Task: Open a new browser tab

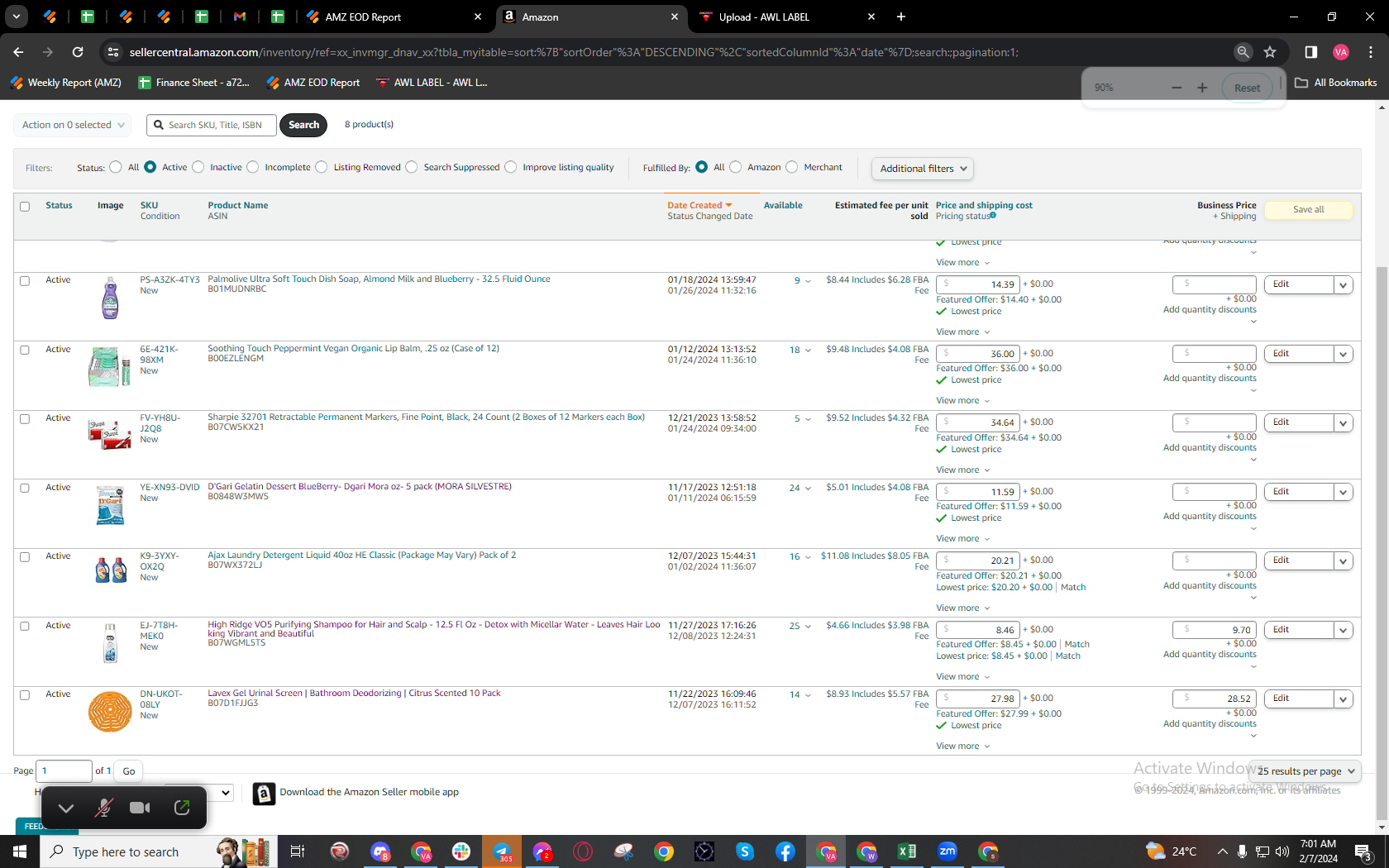Action: (x=901, y=17)
